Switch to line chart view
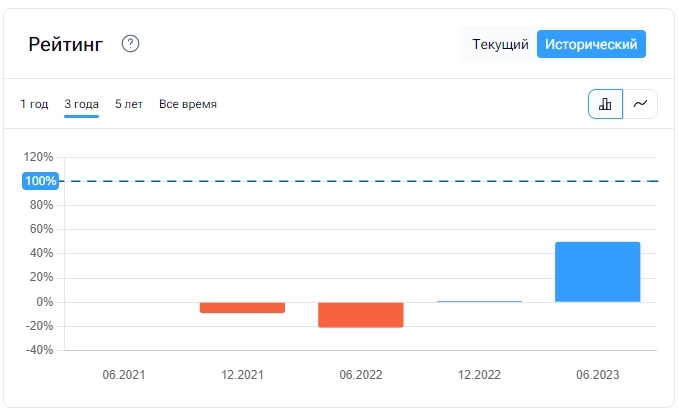 point(640,104)
